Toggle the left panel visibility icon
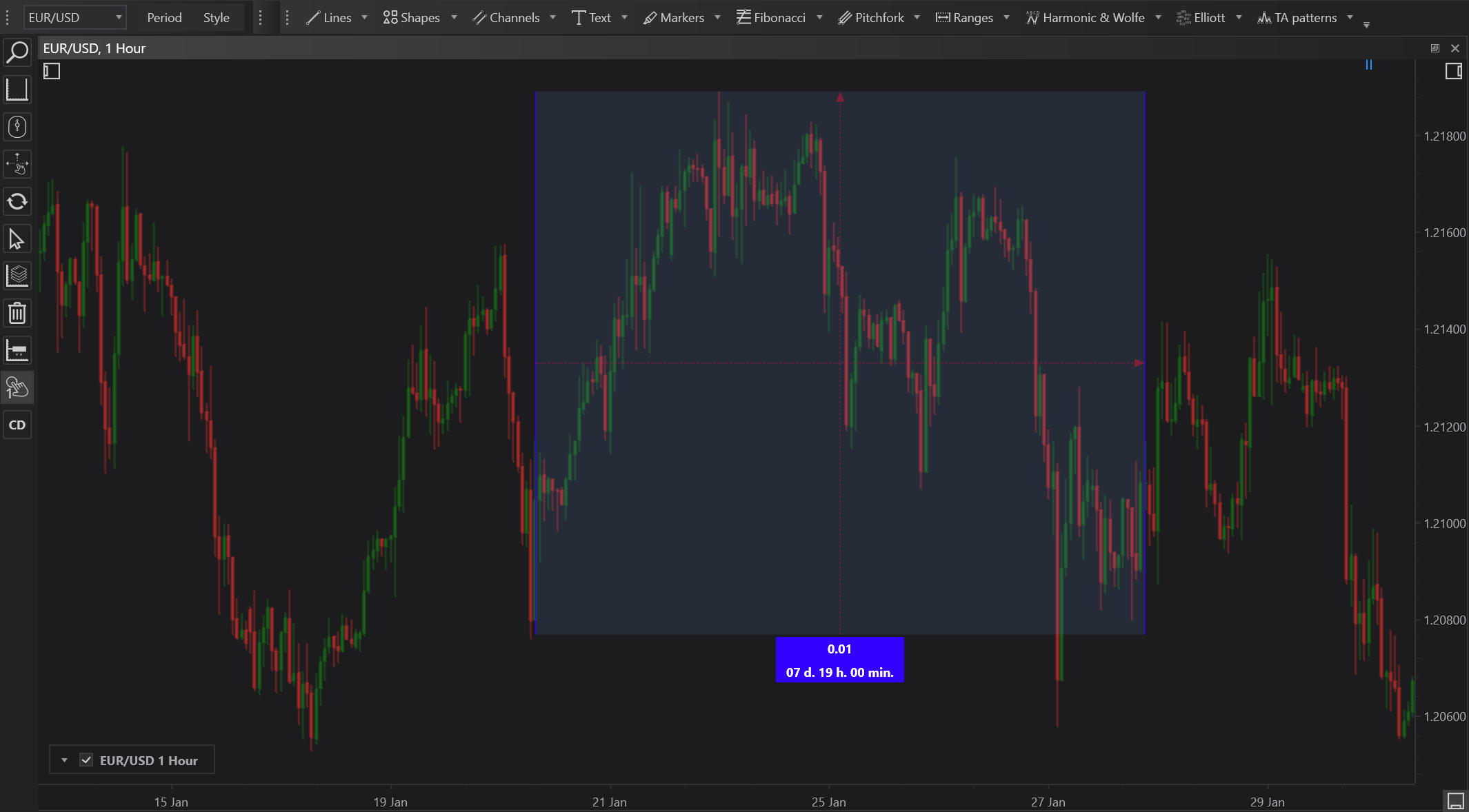The image size is (1469, 812). 52,71
